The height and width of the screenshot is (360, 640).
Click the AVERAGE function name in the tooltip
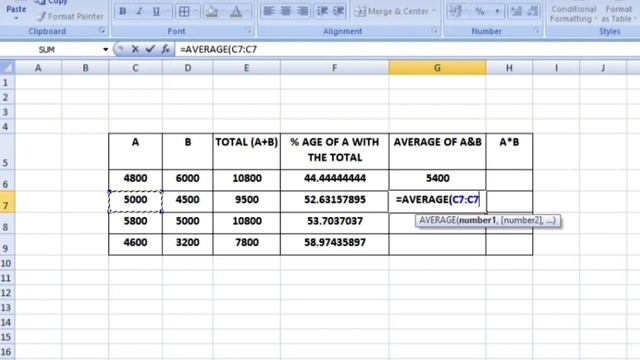point(438,220)
